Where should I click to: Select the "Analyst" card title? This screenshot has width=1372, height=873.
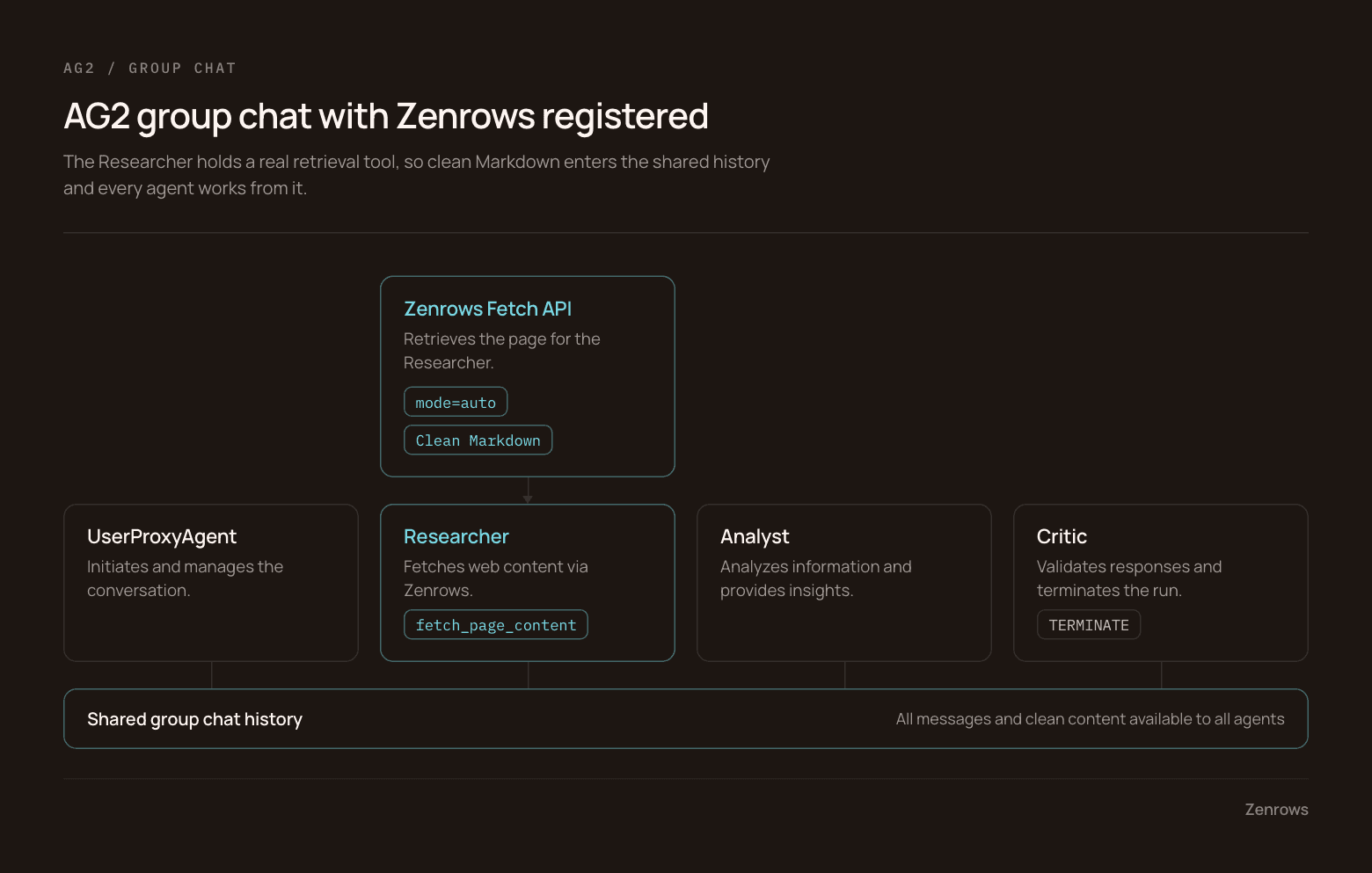(755, 536)
